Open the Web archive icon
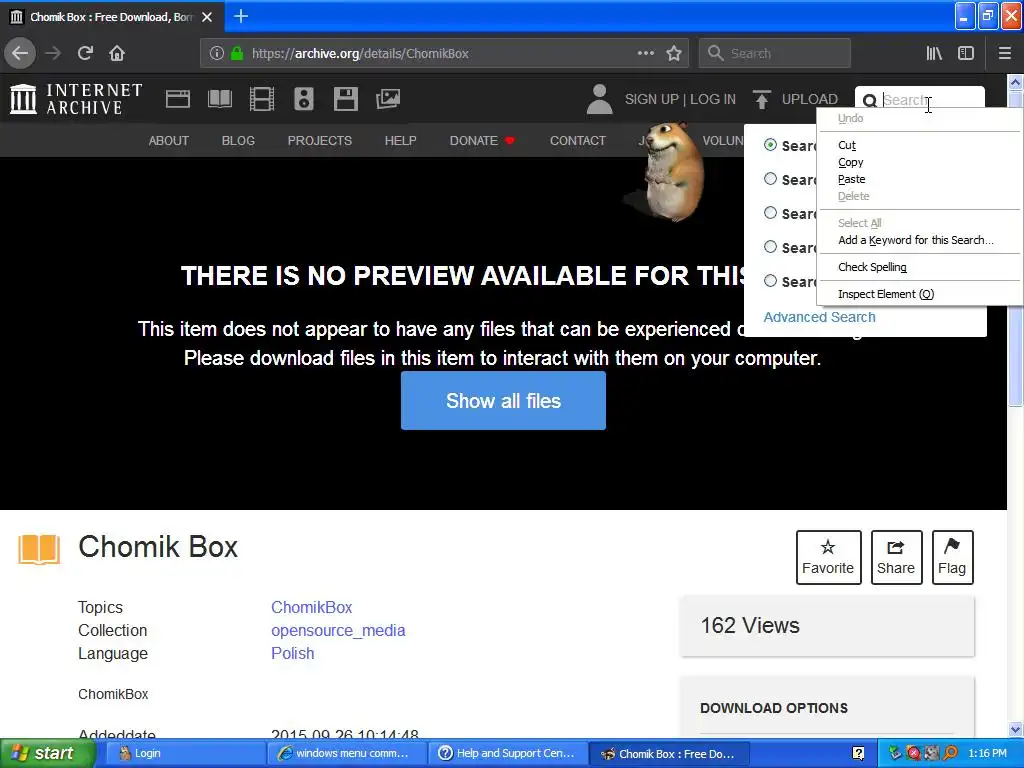1024x768 pixels. (178, 99)
